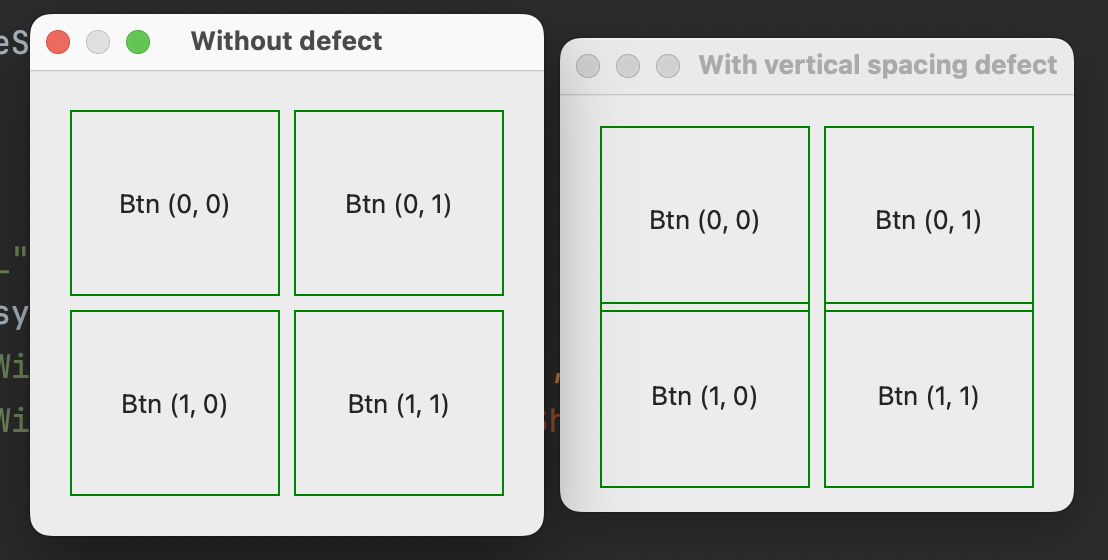Minimize the Without defect window
Viewport: 1108px width, 560px height.
(x=98, y=42)
